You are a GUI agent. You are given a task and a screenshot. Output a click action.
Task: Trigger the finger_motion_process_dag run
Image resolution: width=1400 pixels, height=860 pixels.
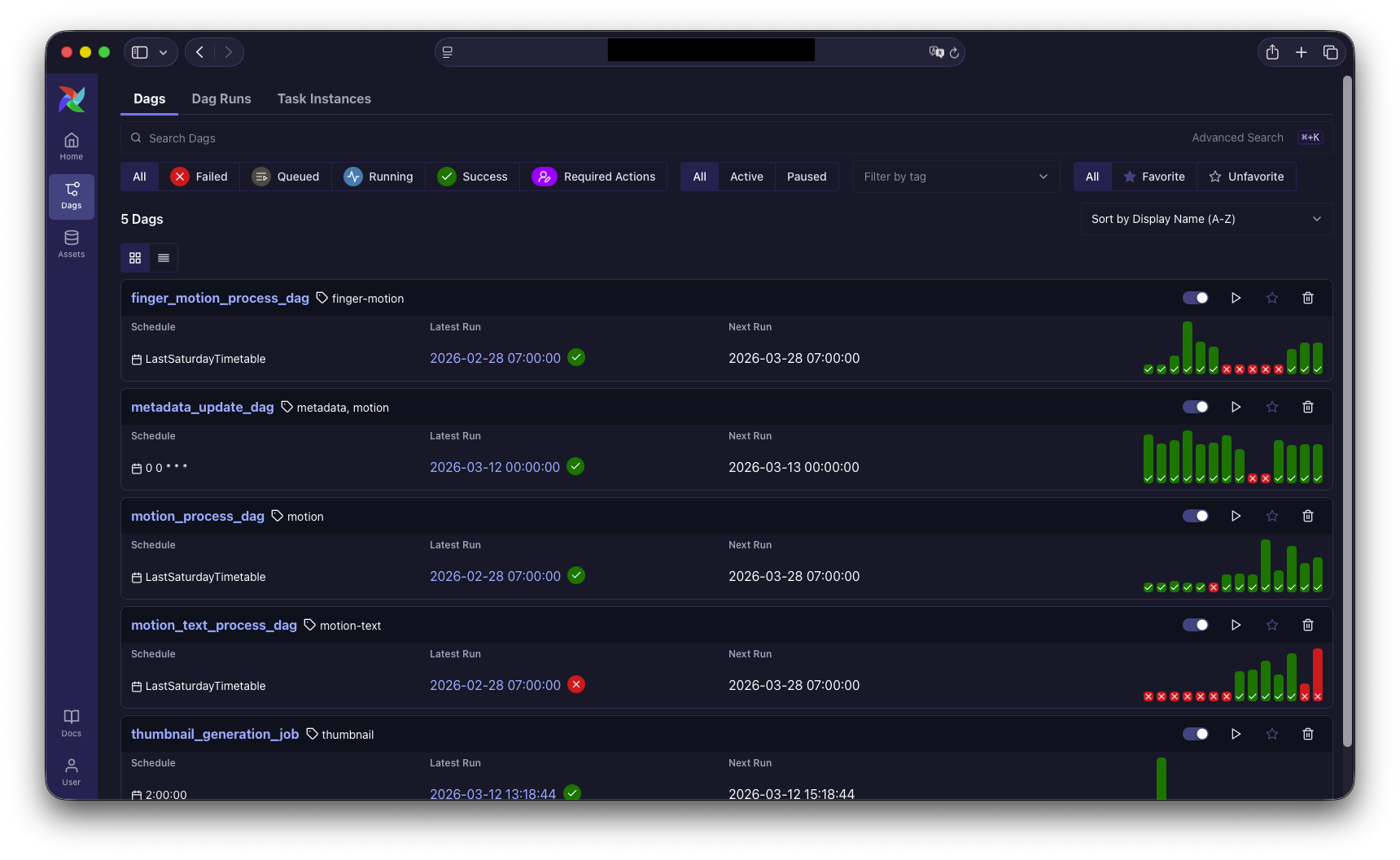coord(1236,298)
